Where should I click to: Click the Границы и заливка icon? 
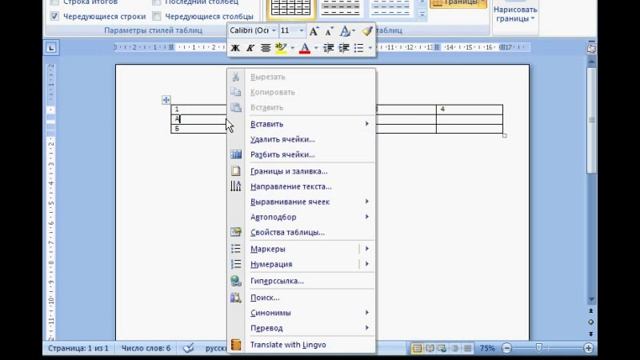coord(236,171)
